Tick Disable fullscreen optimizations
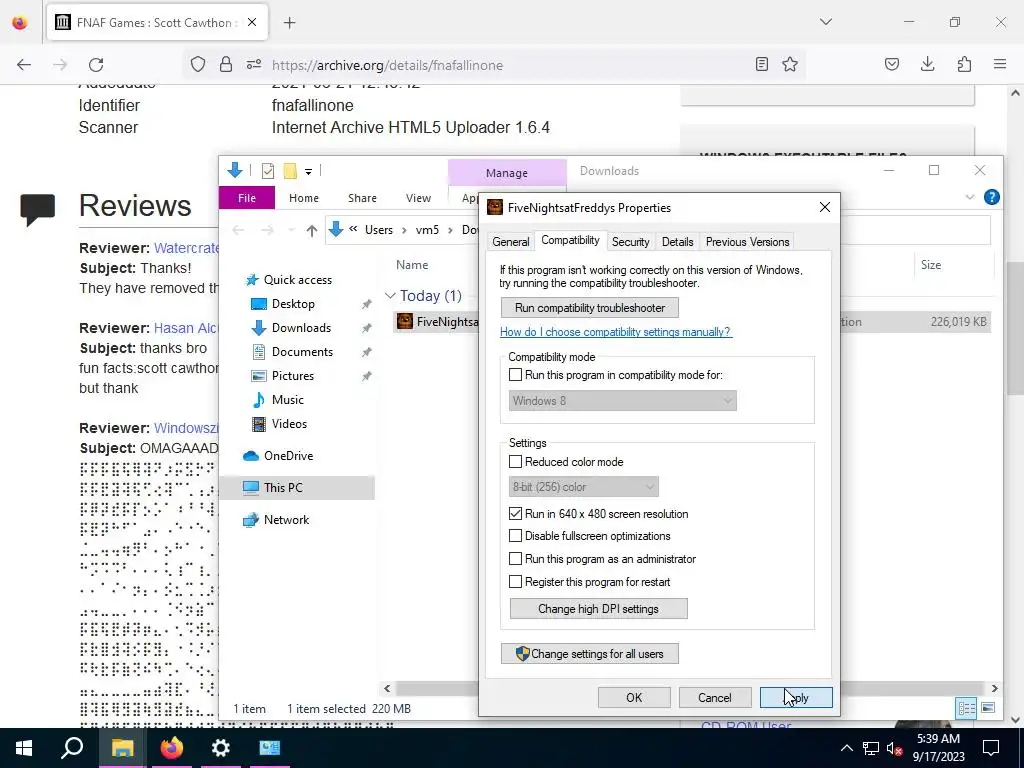Viewport: 1024px width, 768px height. [515, 536]
